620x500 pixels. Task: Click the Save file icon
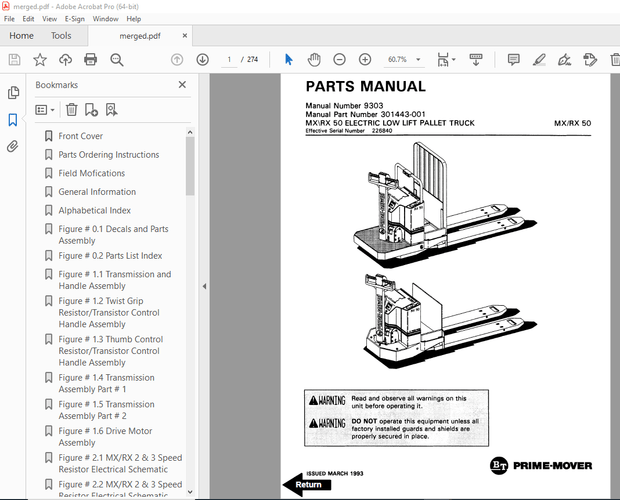tap(15, 60)
